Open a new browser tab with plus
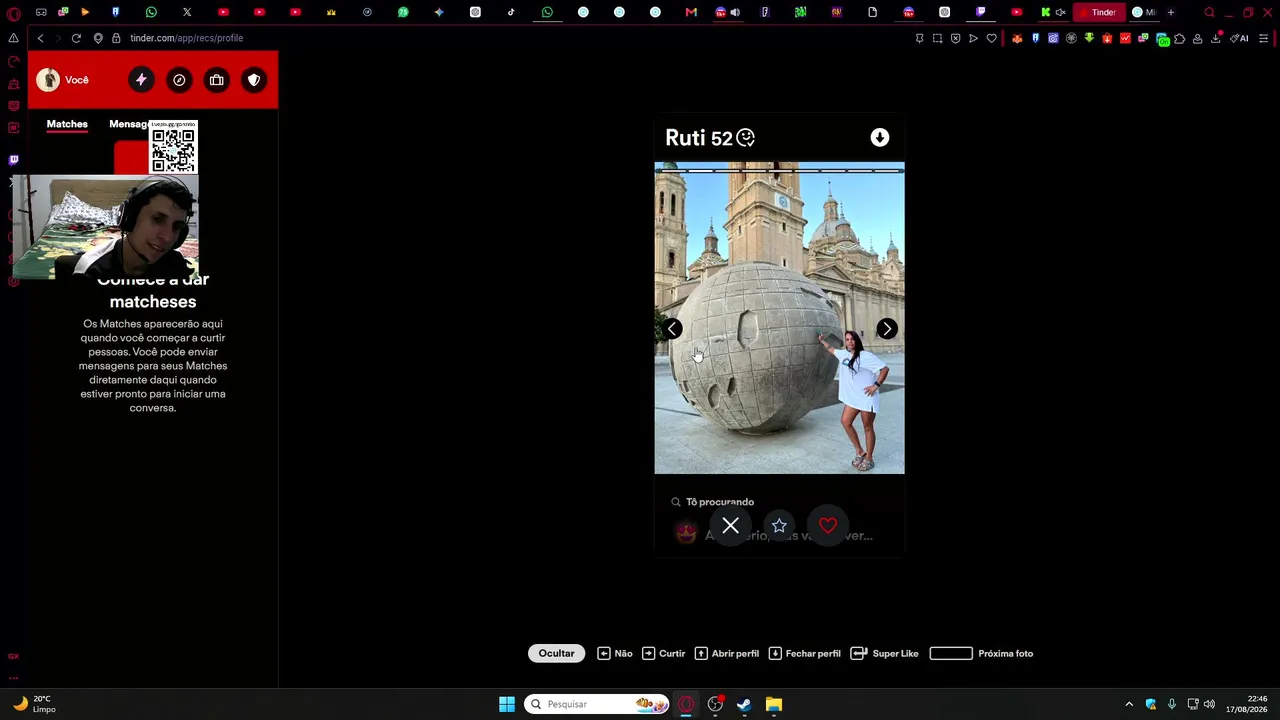This screenshot has width=1280, height=720. (1171, 12)
